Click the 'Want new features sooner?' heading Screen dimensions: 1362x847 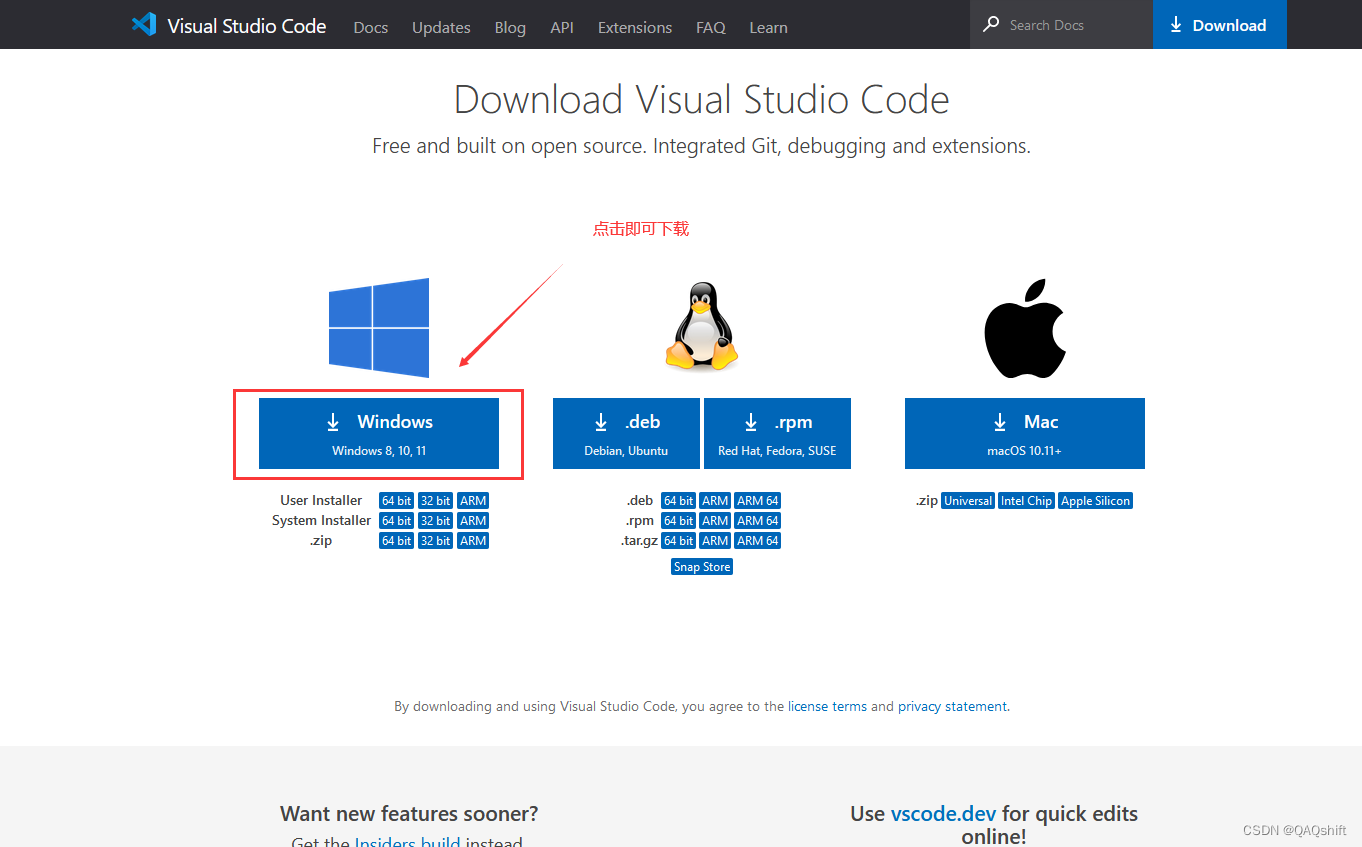(409, 813)
